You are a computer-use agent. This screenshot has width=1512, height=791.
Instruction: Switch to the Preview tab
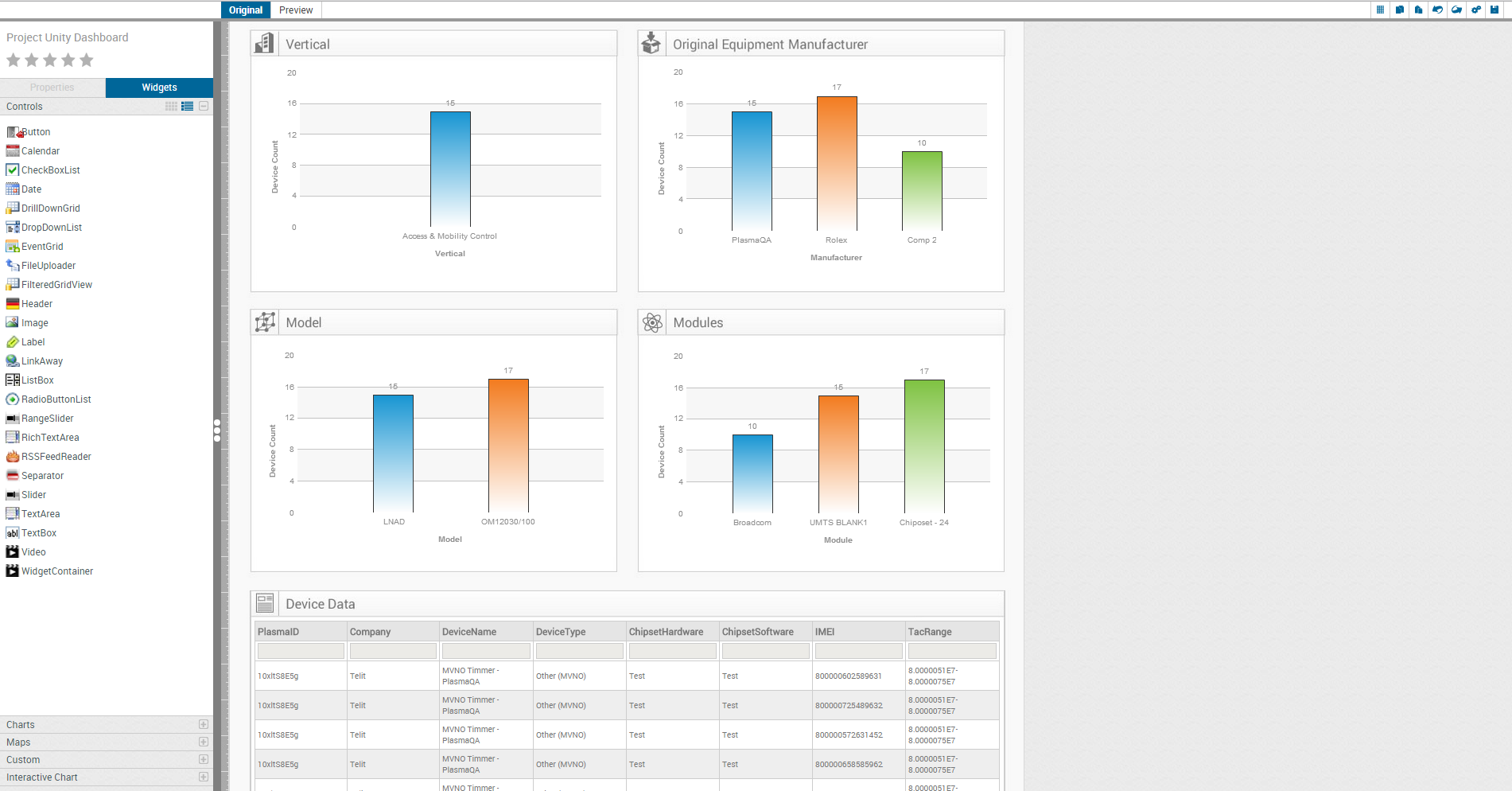tap(295, 10)
